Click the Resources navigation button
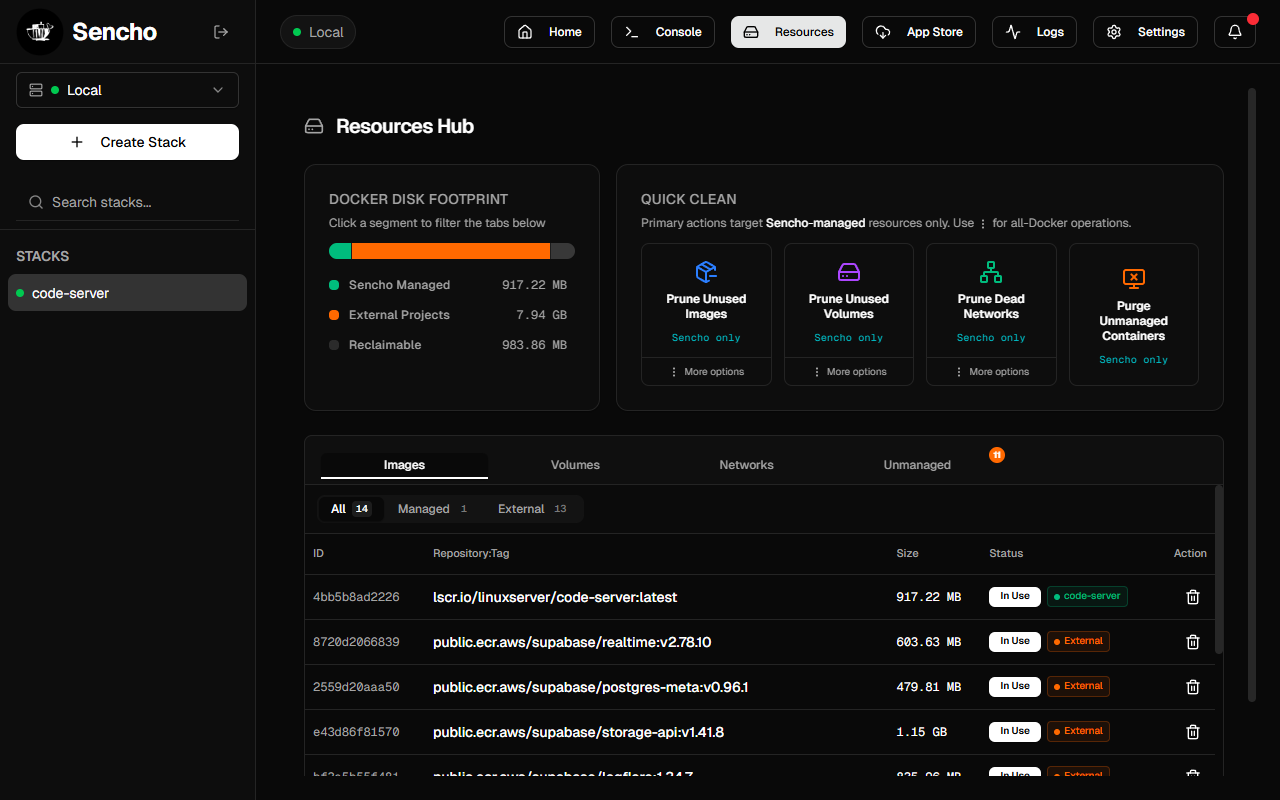Viewport: 1280px width, 800px height. click(788, 32)
